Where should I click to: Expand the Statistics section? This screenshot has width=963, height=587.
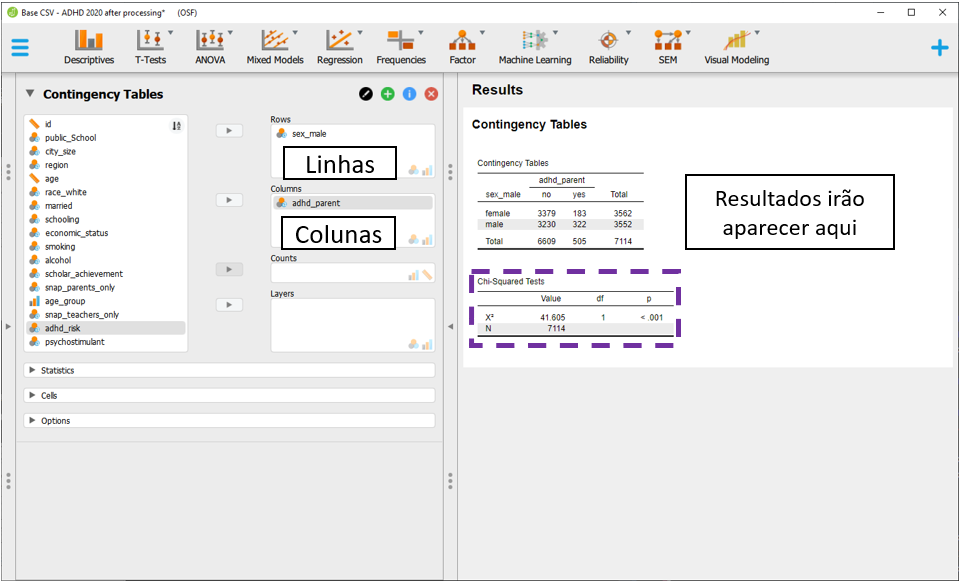tap(57, 370)
